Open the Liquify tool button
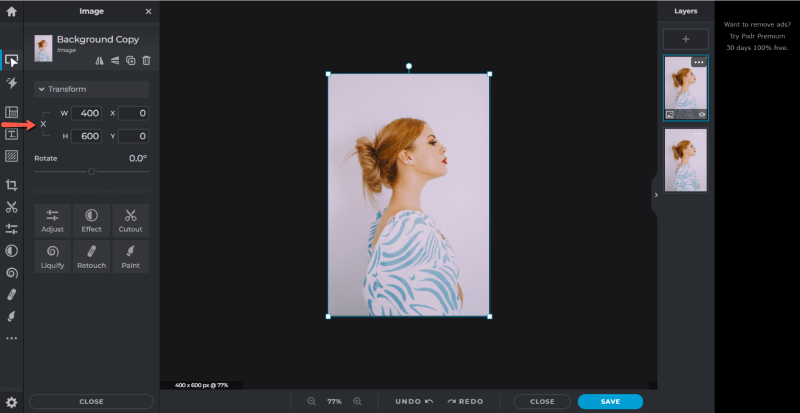The width and height of the screenshot is (800, 413). point(53,256)
